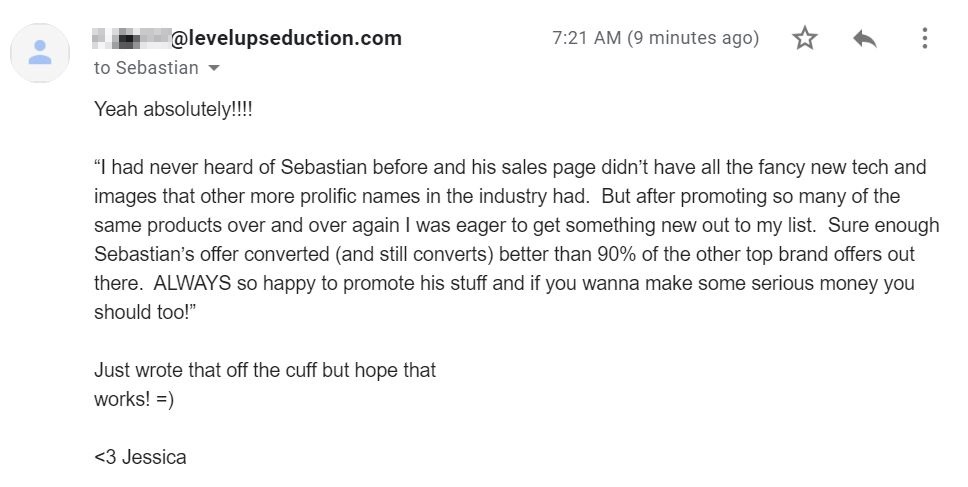Click the @levelupseduction.com sender address
968x487 pixels.
click(x=285, y=38)
